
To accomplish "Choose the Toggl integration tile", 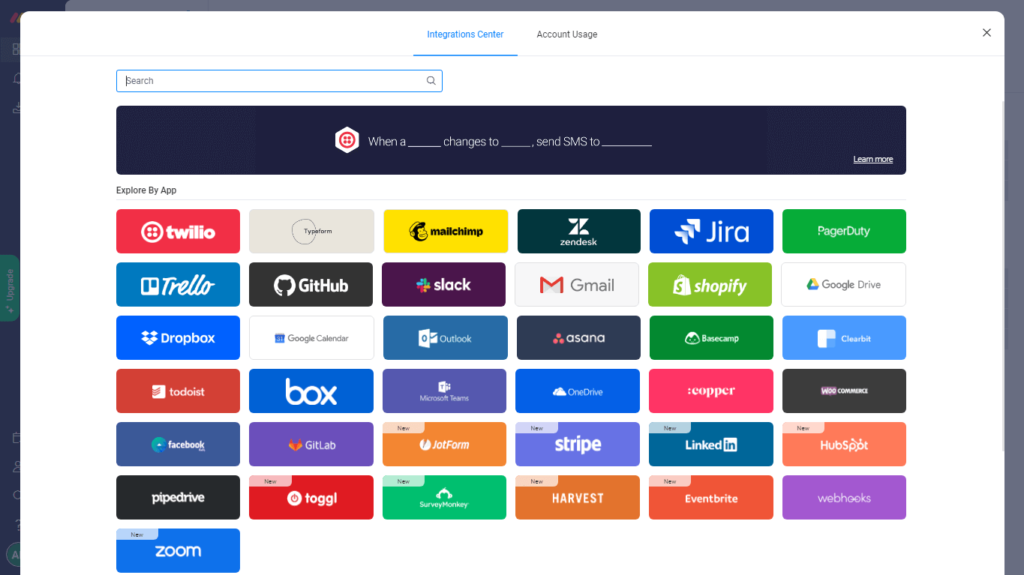I will [311, 497].
